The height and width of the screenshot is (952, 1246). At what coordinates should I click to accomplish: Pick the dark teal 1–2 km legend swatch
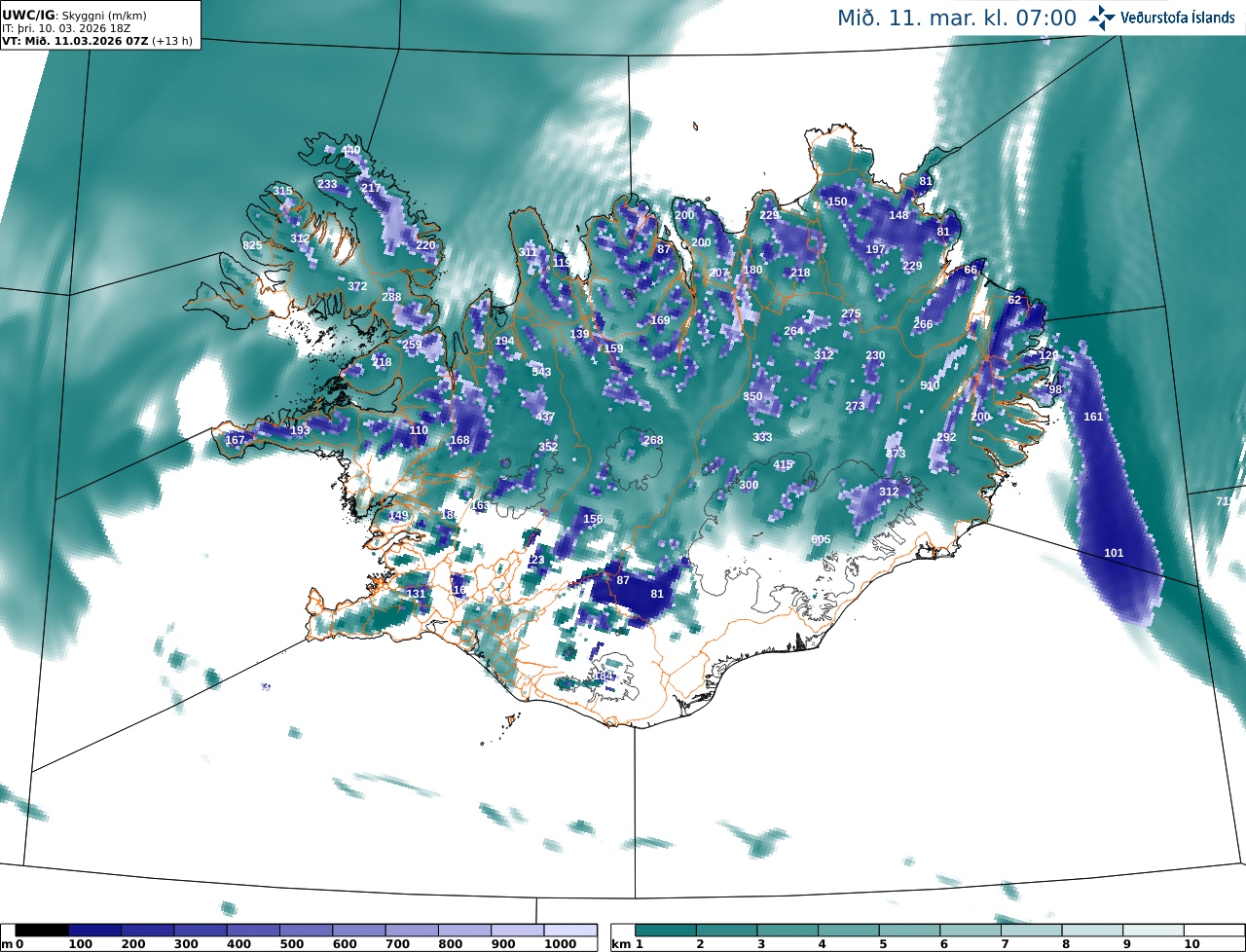tap(667, 932)
